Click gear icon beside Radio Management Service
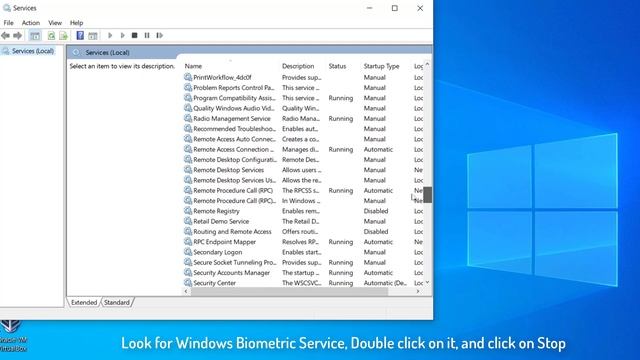The image size is (640, 360). tap(188, 118)
